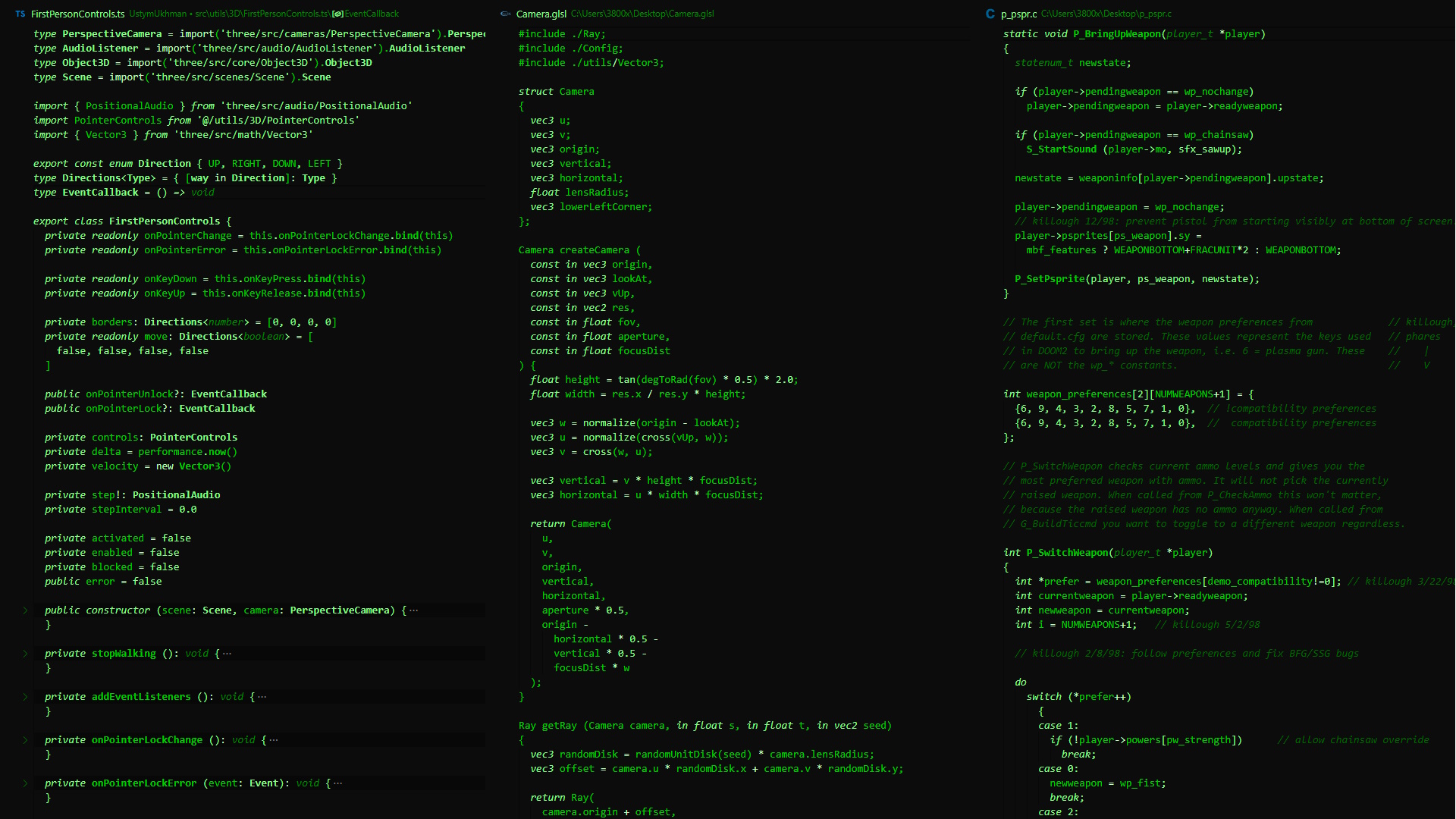Click the collapsed ellipsis after constructor signature

click(413, 610)
